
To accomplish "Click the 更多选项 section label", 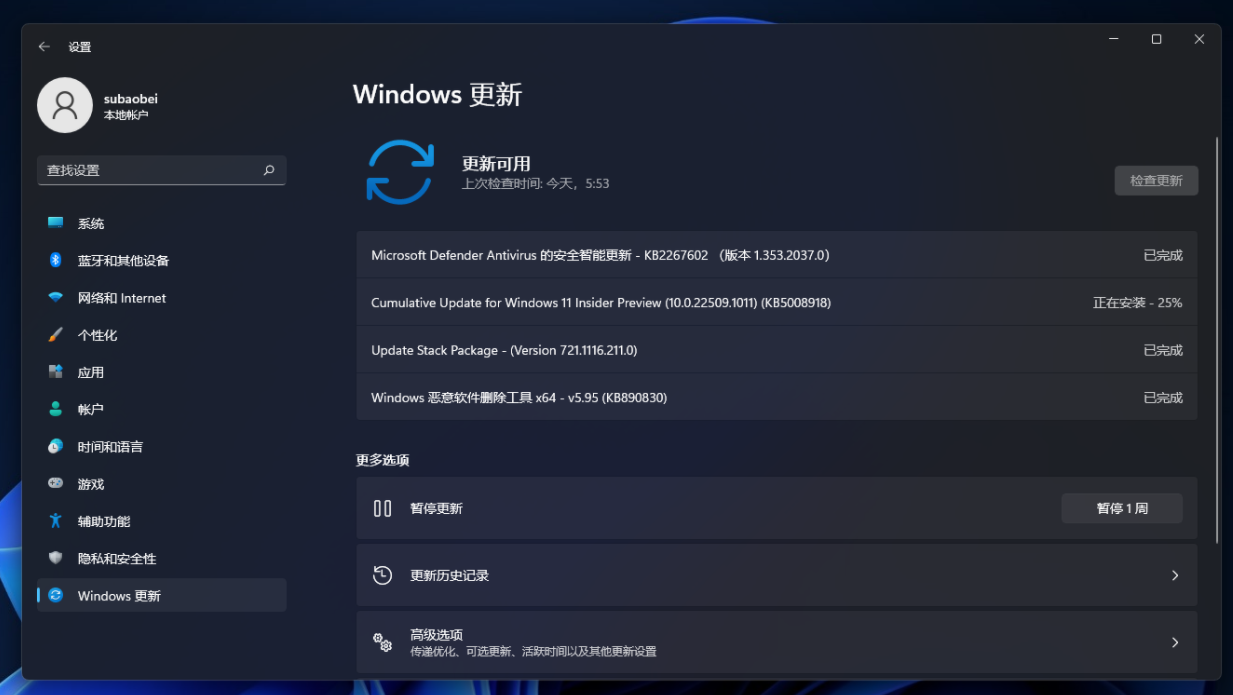I will pos(383,460).
